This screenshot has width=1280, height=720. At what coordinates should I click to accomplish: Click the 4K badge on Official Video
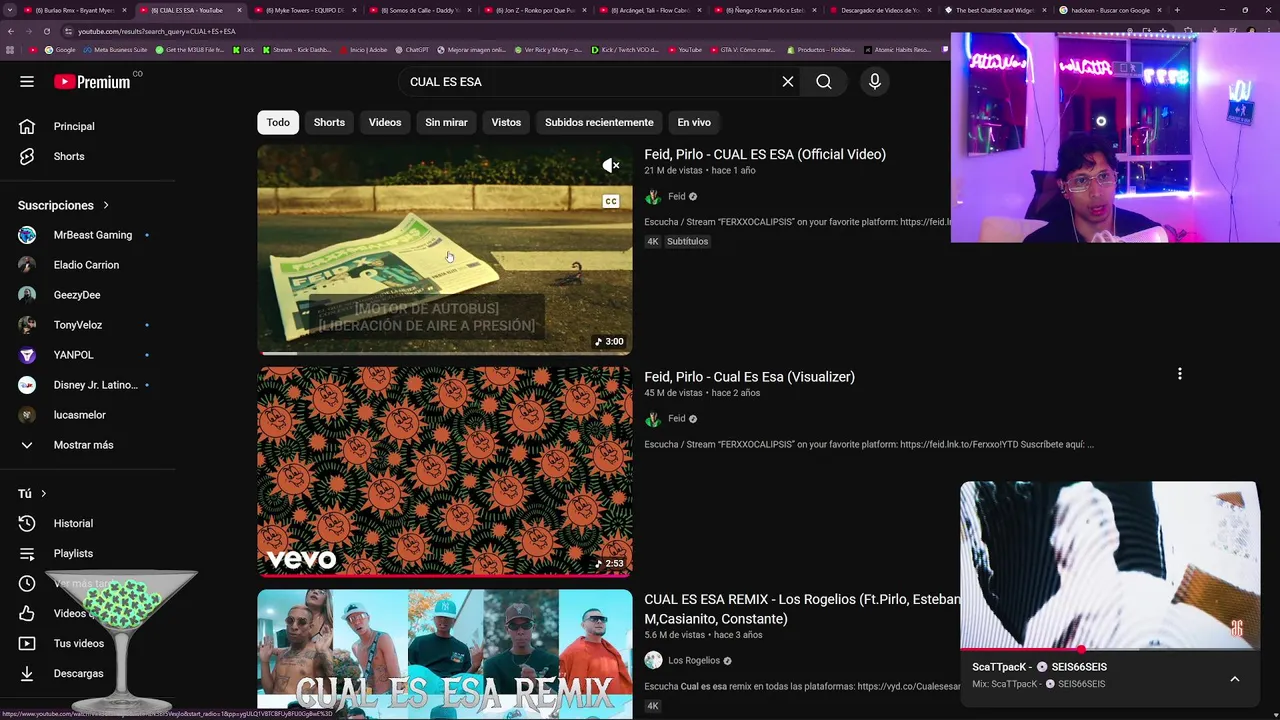pyautogui.click(x=653, y=242)
